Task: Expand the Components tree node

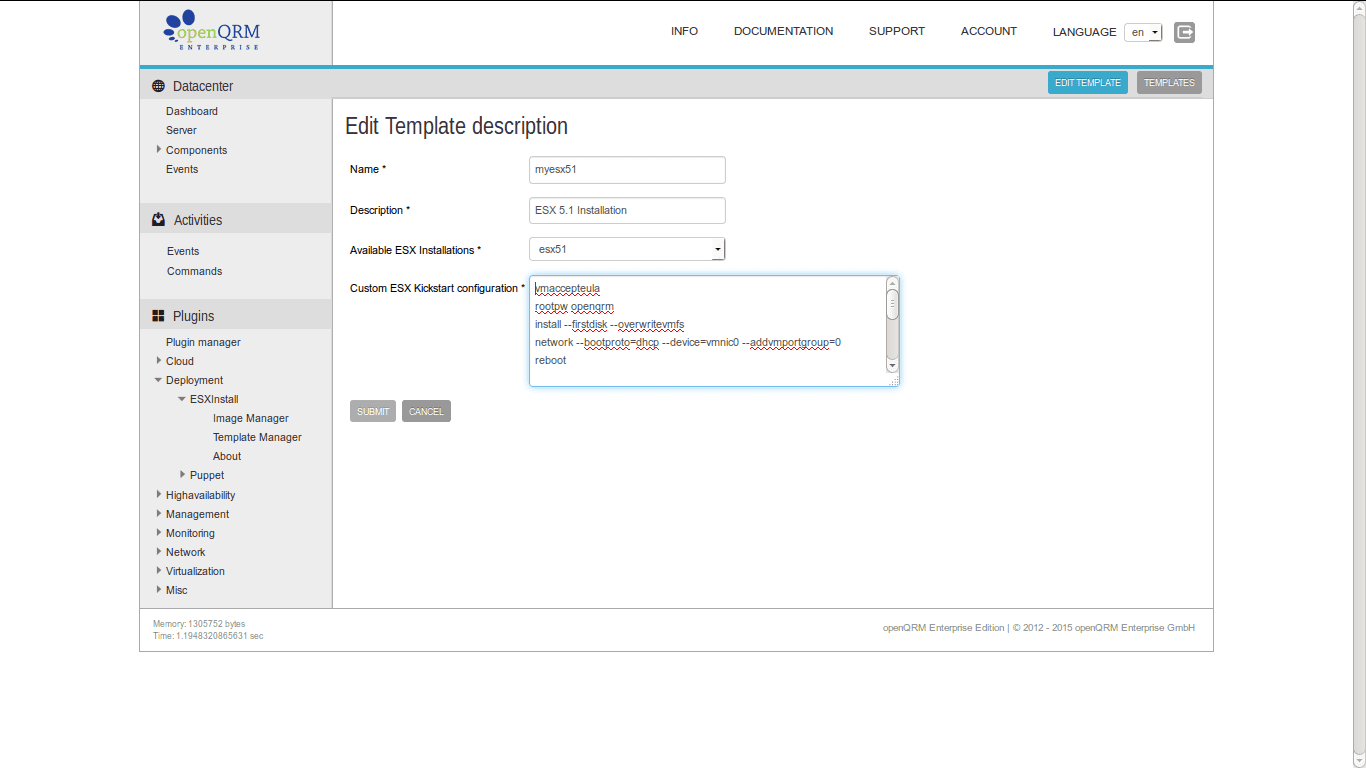Action: tap(158, 149)
